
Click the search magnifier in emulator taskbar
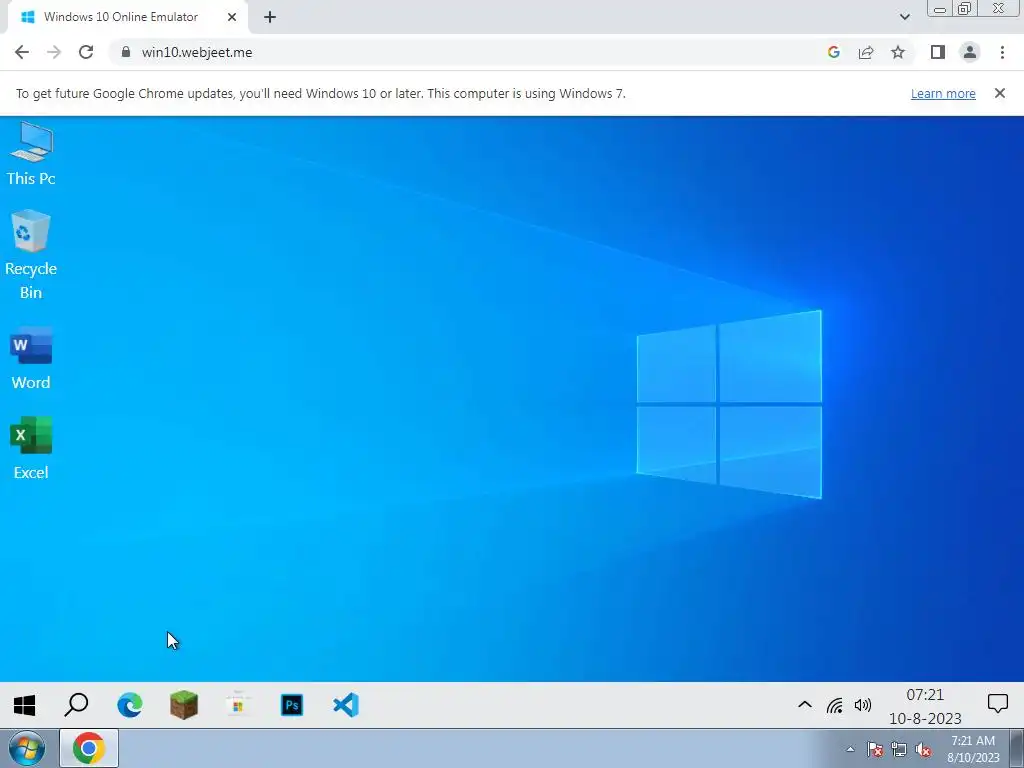(76, 705)
